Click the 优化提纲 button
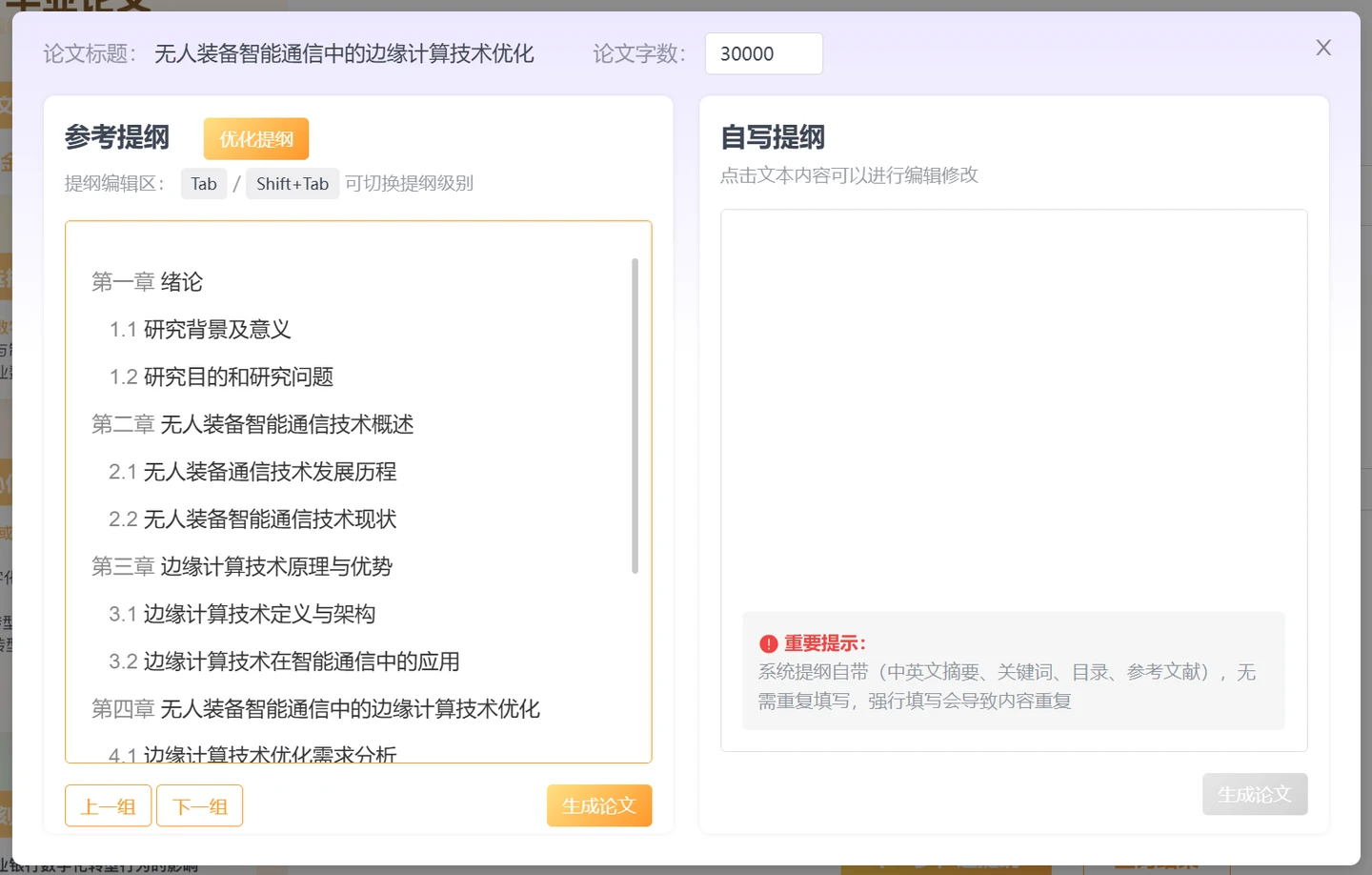Screen dimensions: 1372x875 tap(256, 139)
